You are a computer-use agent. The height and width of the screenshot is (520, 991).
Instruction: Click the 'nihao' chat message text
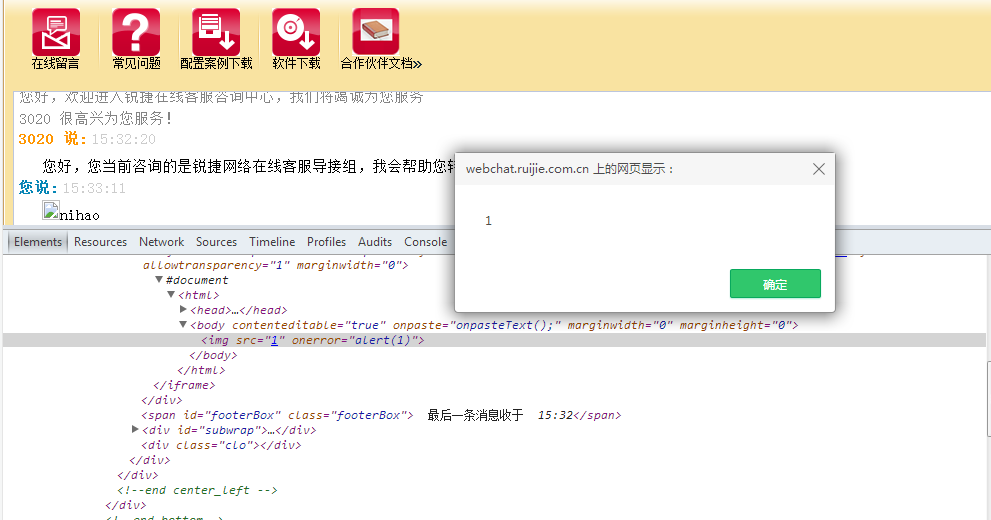click(80, 215)
